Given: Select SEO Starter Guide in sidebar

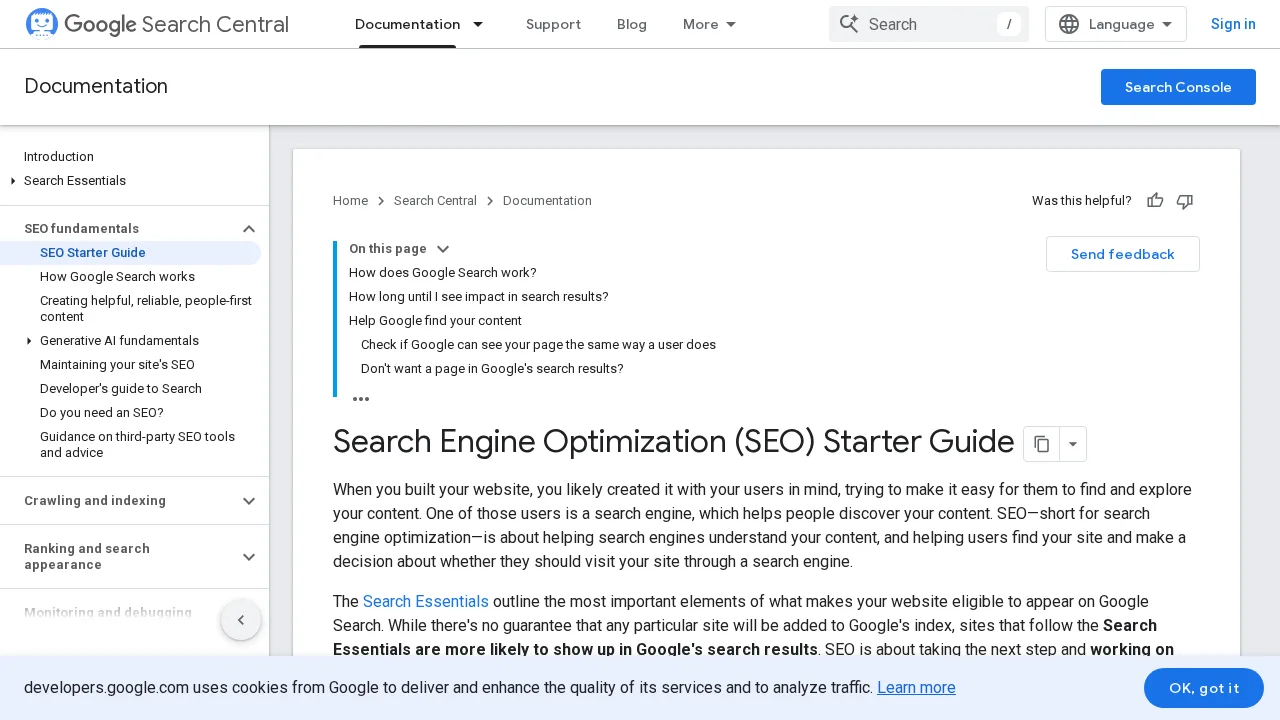Looking at the screenshot, I should (93, 253).
